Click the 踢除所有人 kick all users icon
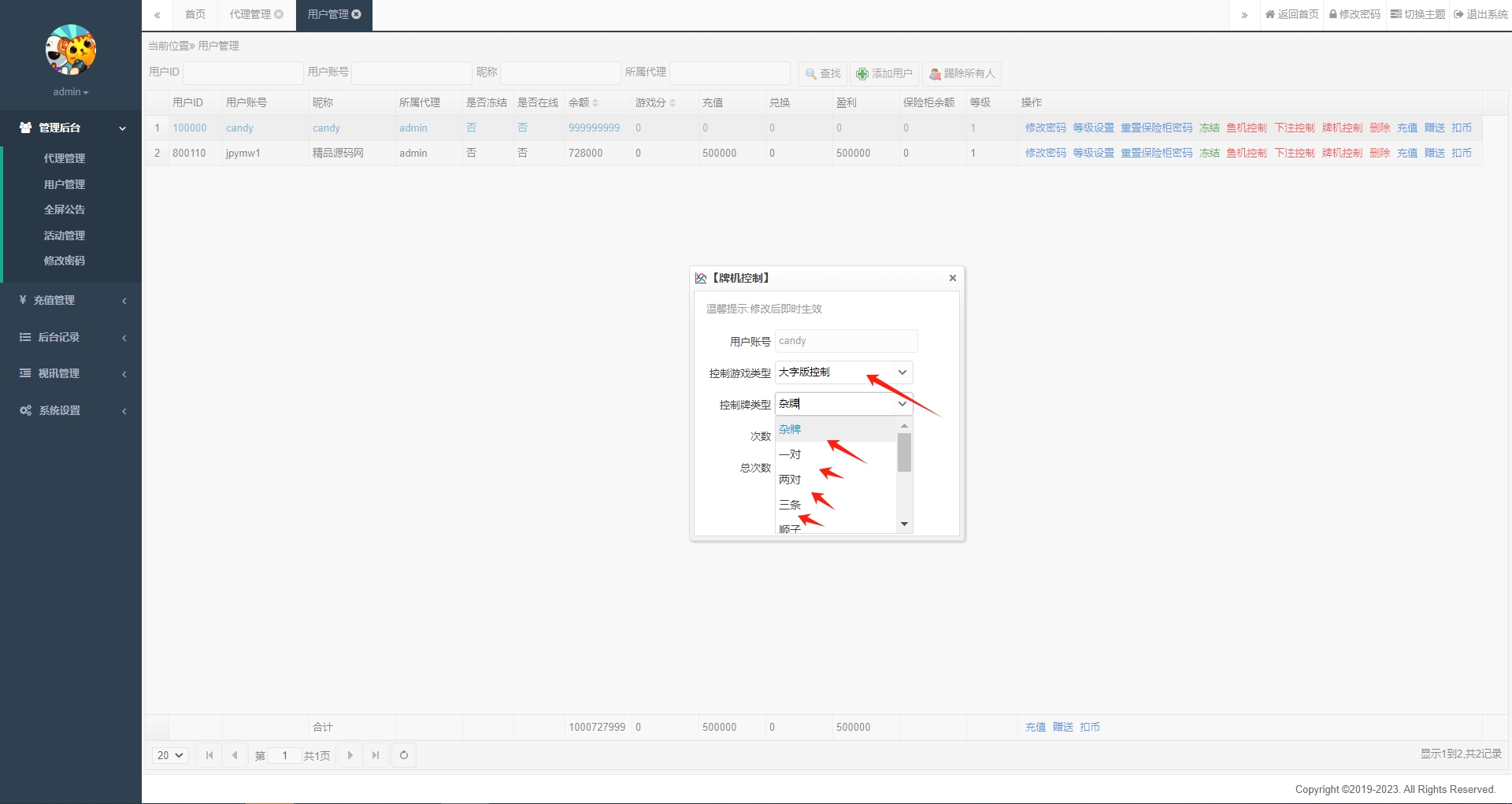Screen dimensions: 1512x804 point(935,73)
